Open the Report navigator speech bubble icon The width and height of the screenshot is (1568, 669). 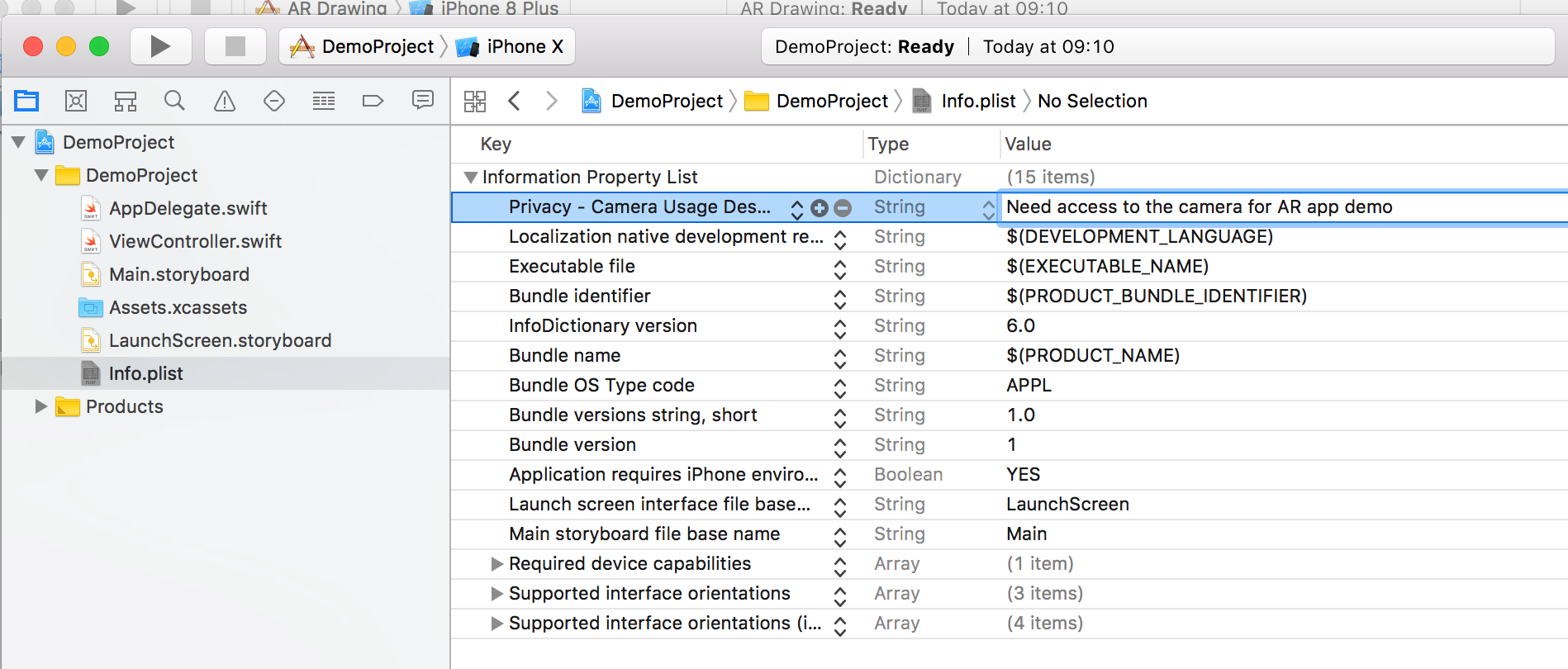tap(423, 101)
